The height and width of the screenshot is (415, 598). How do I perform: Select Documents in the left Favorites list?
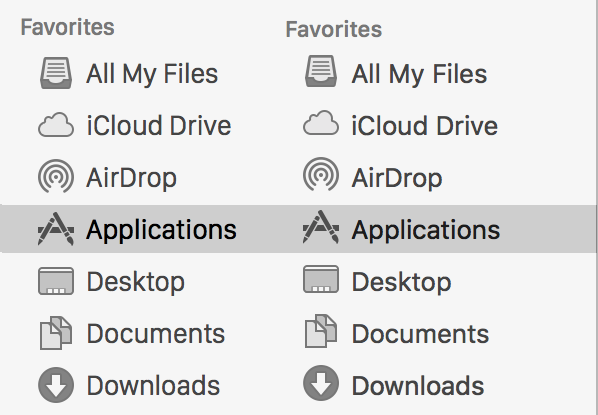click(156, 334)
